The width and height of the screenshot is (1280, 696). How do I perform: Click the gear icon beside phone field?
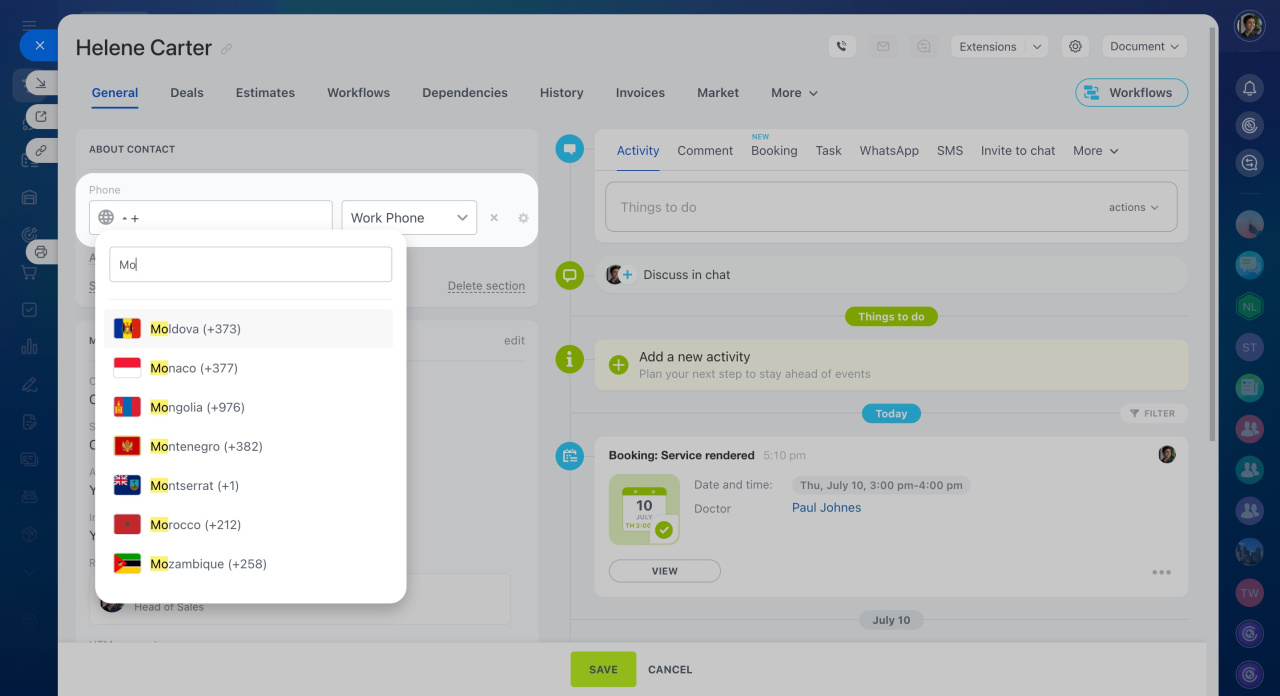[523, 218]
